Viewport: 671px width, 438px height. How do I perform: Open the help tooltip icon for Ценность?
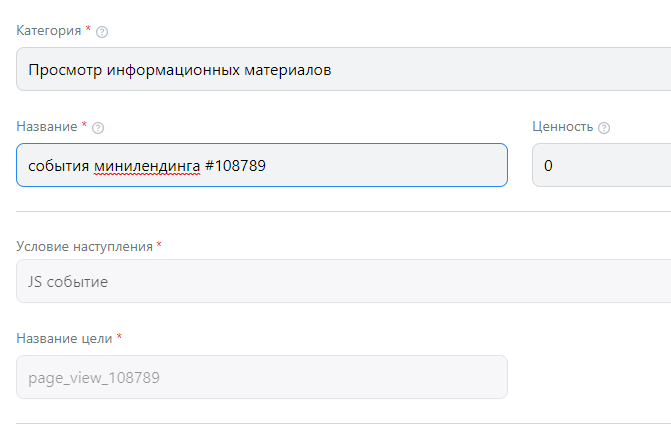pyautogui.click(x=604, y=128)
